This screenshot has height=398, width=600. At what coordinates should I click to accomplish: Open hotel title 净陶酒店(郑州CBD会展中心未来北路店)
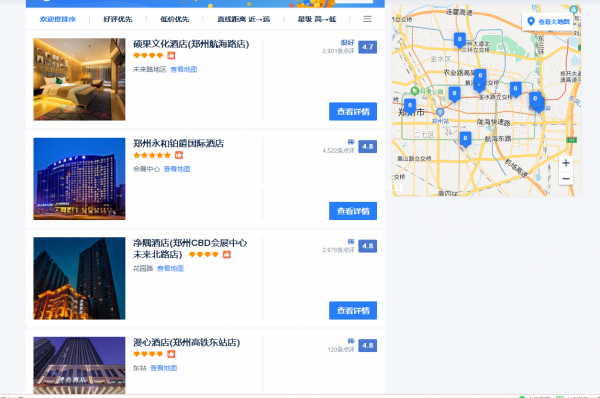(190, 248)
